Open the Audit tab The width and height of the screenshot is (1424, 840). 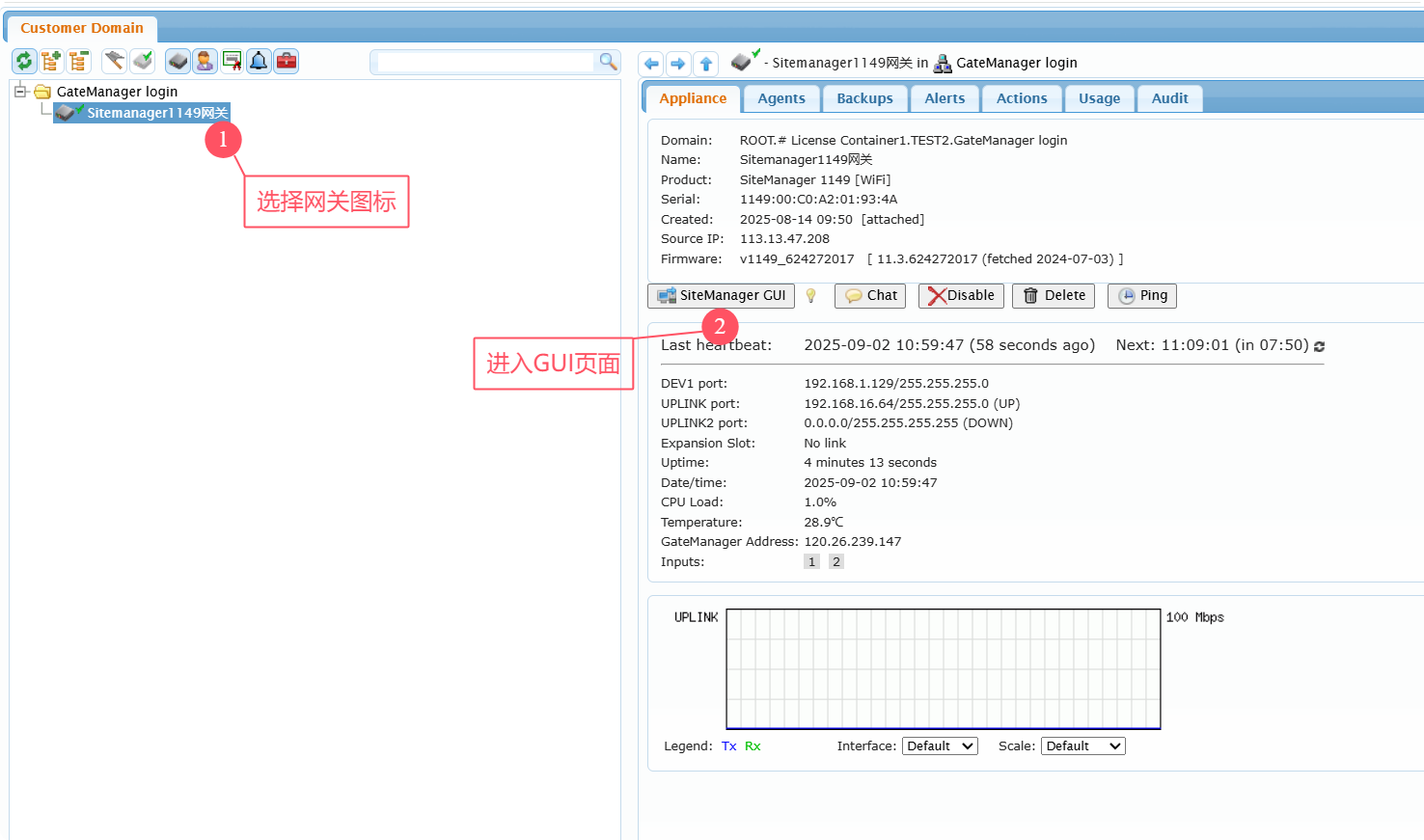coord(1169,98)
